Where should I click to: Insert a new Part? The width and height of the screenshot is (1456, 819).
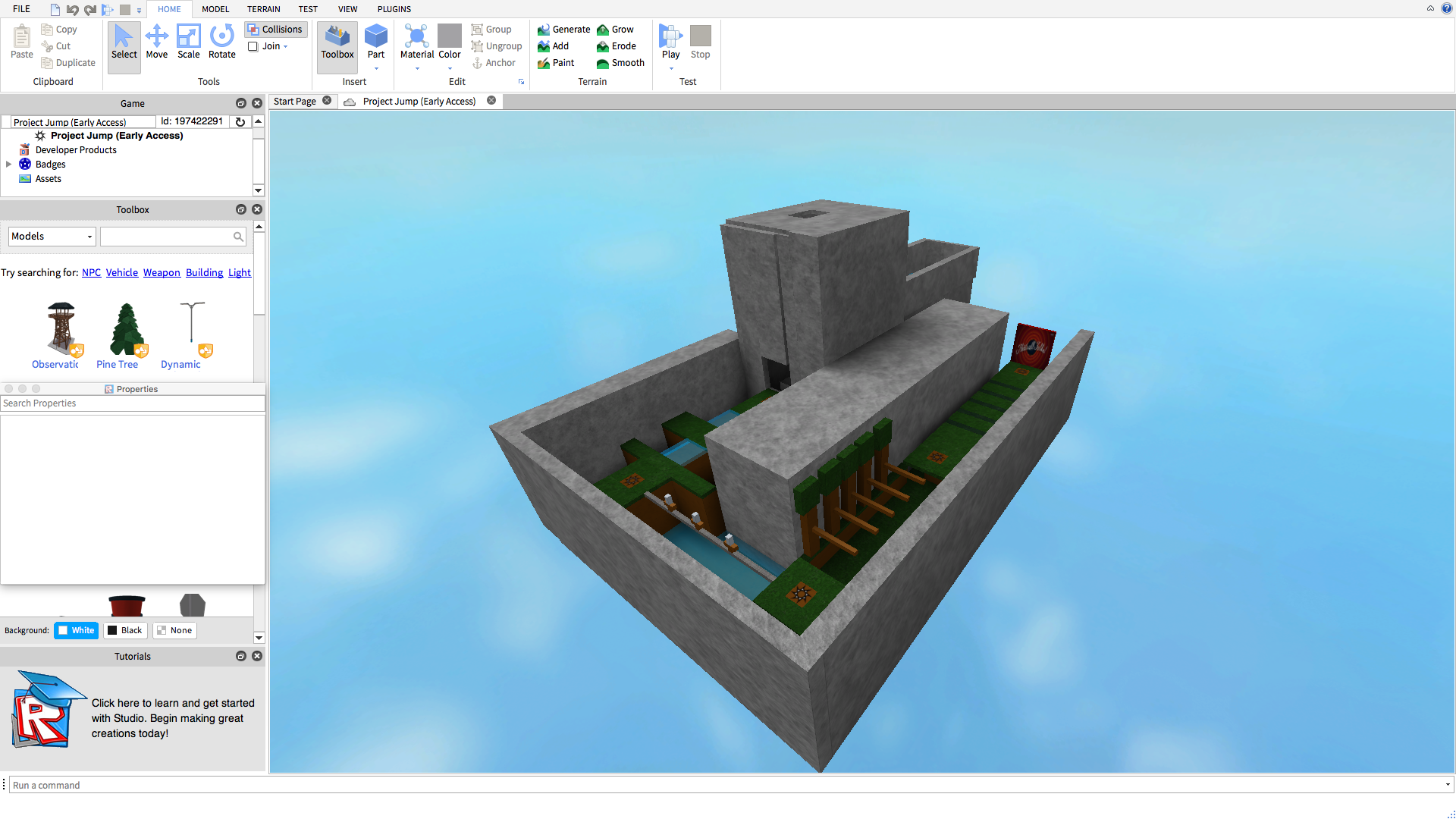coord(375,42)
